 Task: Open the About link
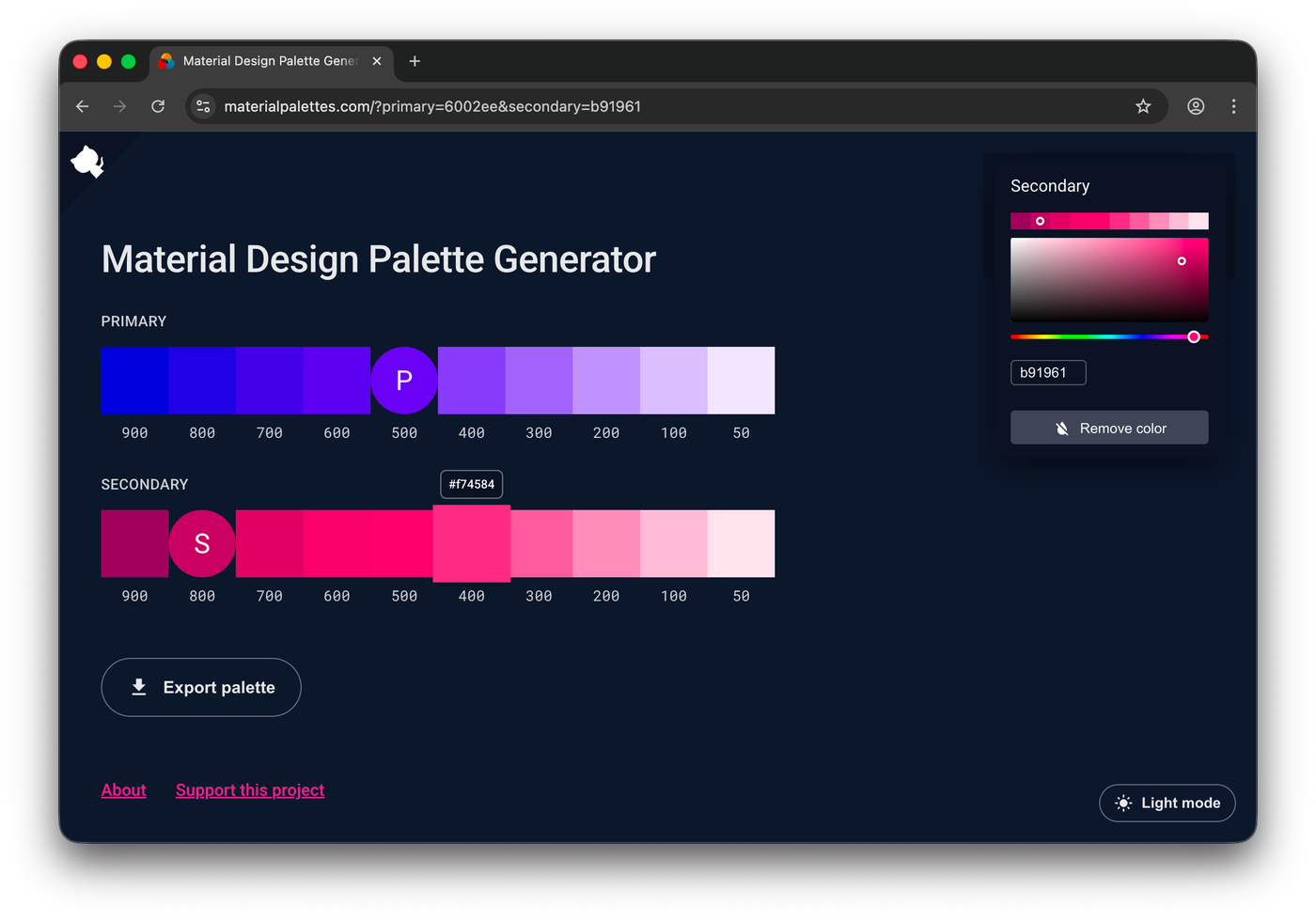pos(123,790)
